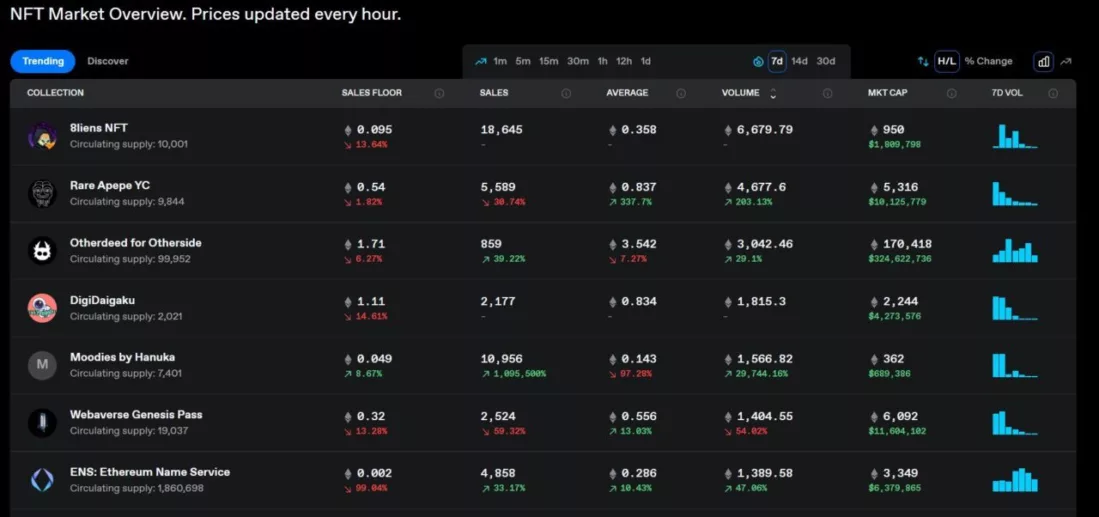
Task: Select the 5m timeframe
Action: coord(523,61)
